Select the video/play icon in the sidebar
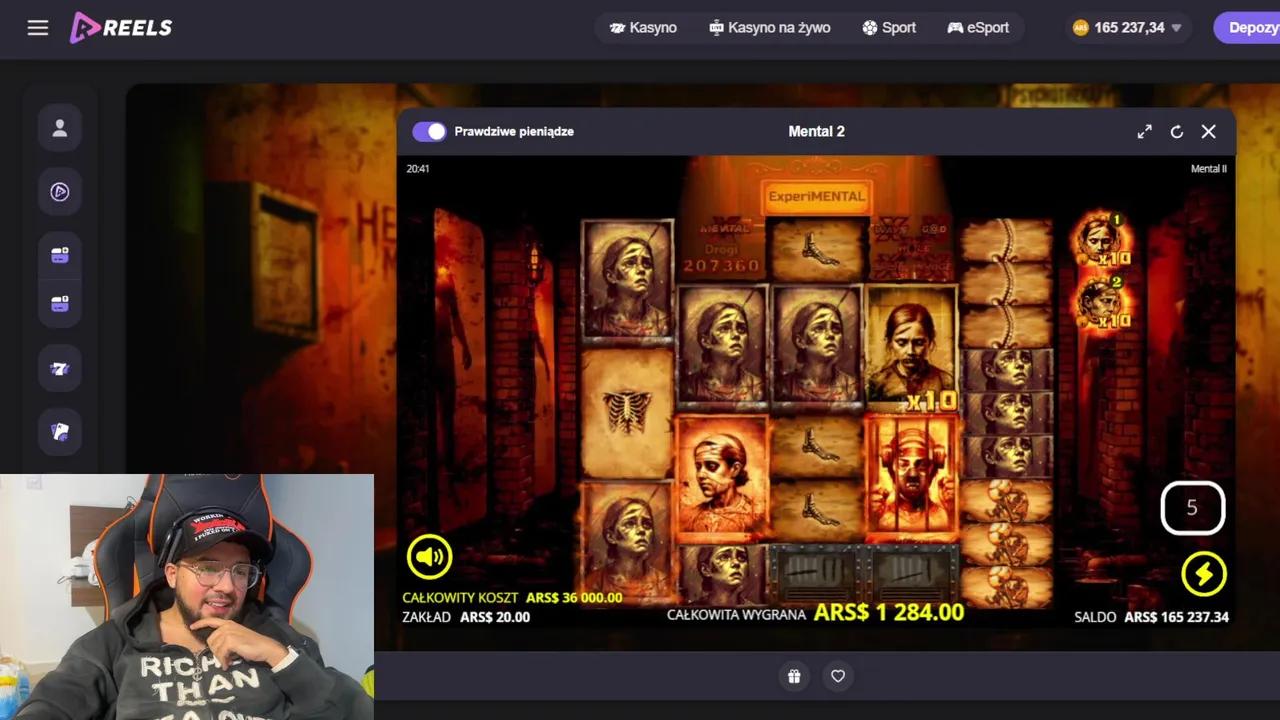Viewport: 1280px width, 720px height. pyautogui.click(x=59, y=191)
